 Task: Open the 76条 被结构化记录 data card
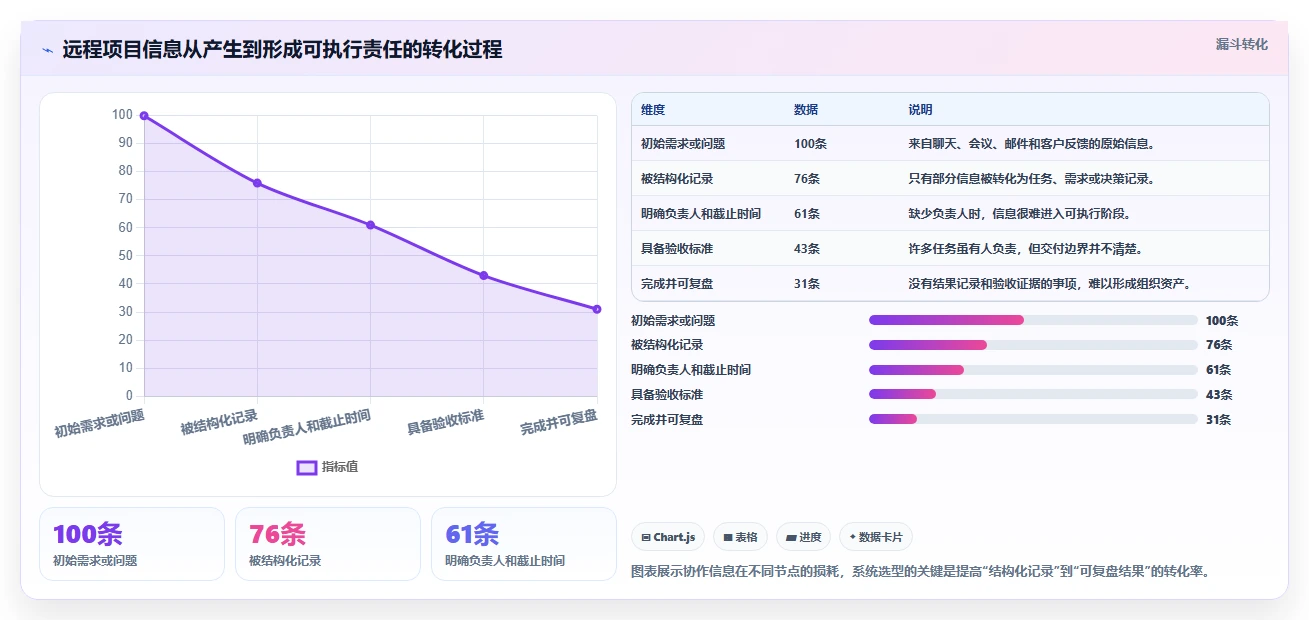328,544
